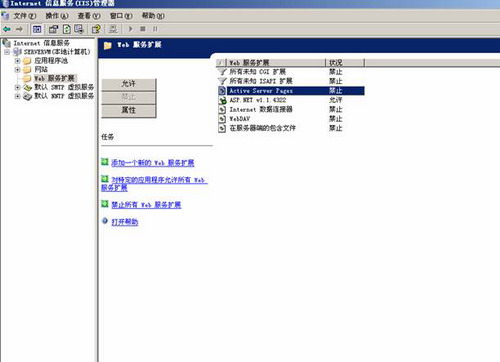Click the Back arrow toolbar icon
Image resolution: width=500 pixels, height=362 pixels.
point(7,29)
